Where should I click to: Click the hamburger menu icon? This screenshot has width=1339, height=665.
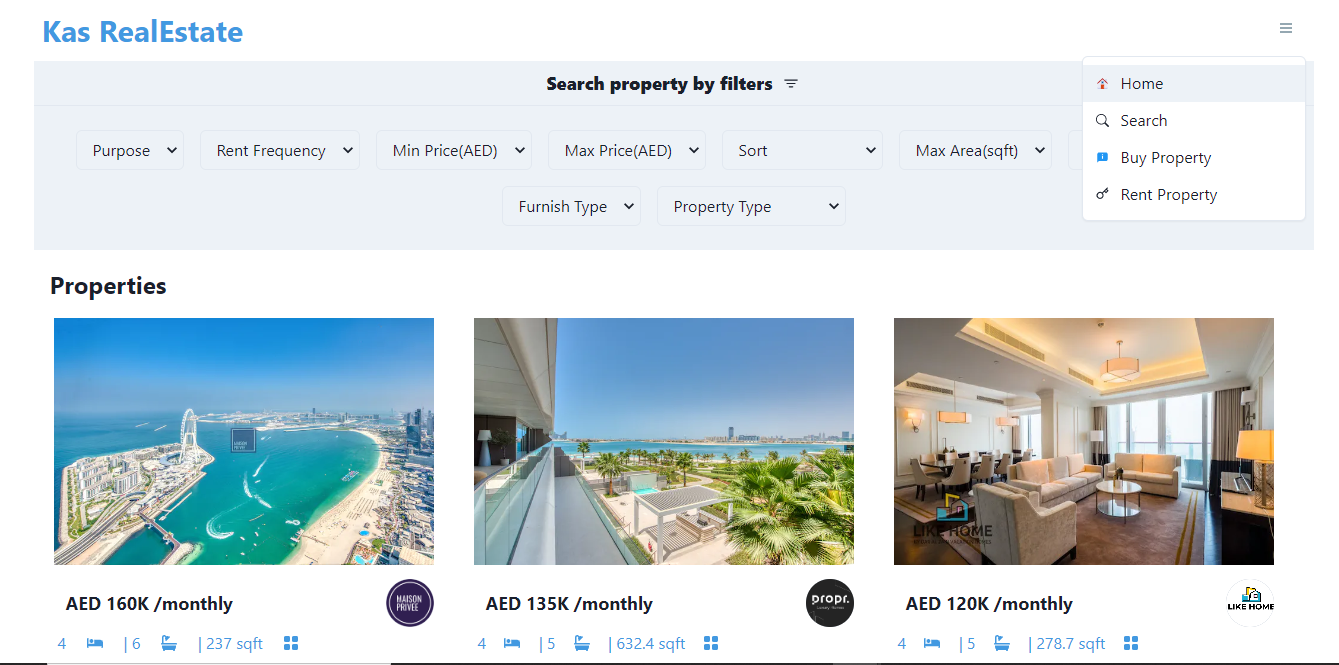tap(1286, 28)
